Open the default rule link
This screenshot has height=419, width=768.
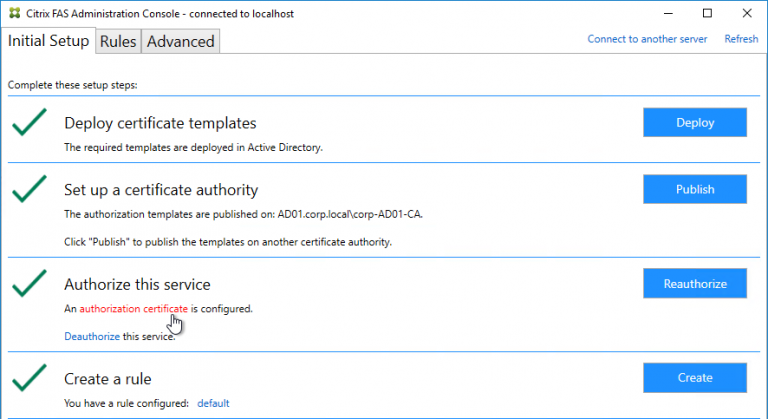[213, 403]
